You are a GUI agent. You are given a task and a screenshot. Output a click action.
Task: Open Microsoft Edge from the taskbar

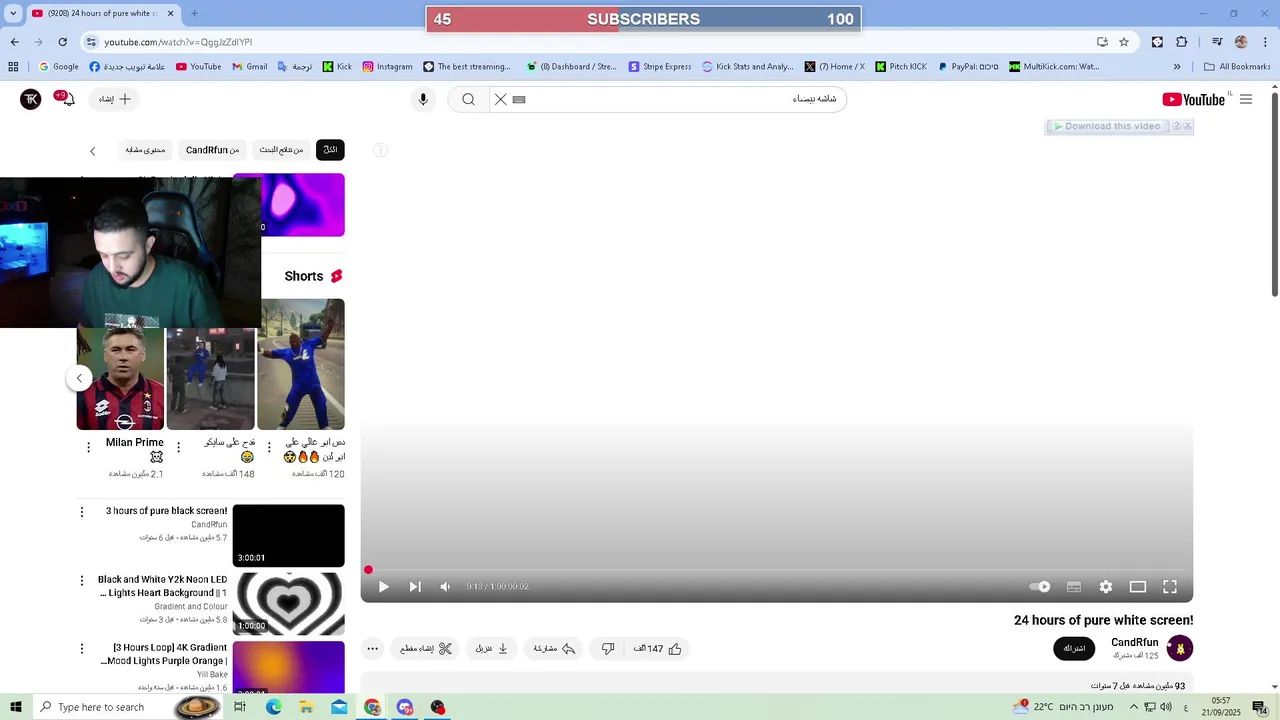click(273, 707)
